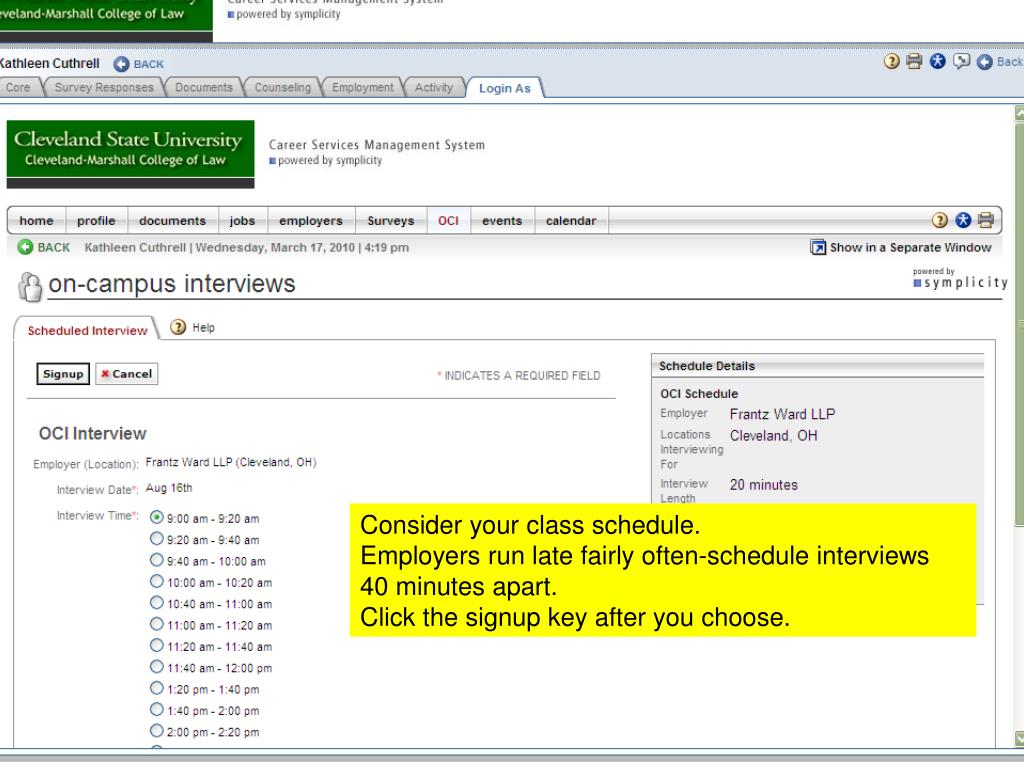Viewport: 1024px width, 768px height.
Task: Switch to the Counseling tab
Action: pyautogui.click(x=282, y=88)
